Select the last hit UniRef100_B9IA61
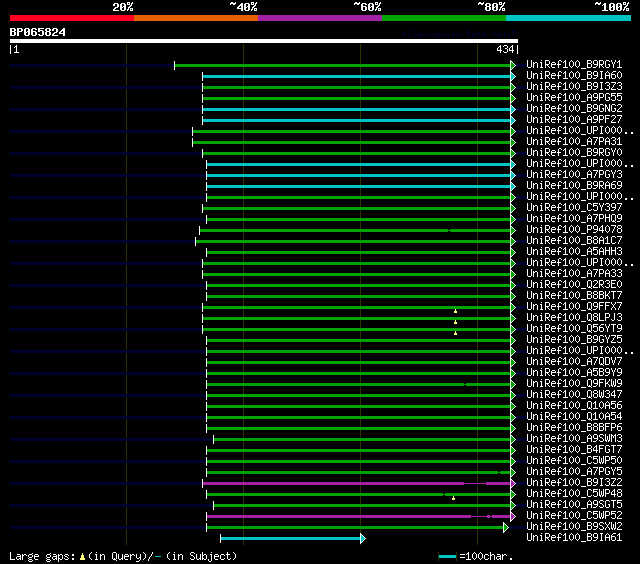Image resolution: width=640 pixels, height=564 pixels. point(573,538)
